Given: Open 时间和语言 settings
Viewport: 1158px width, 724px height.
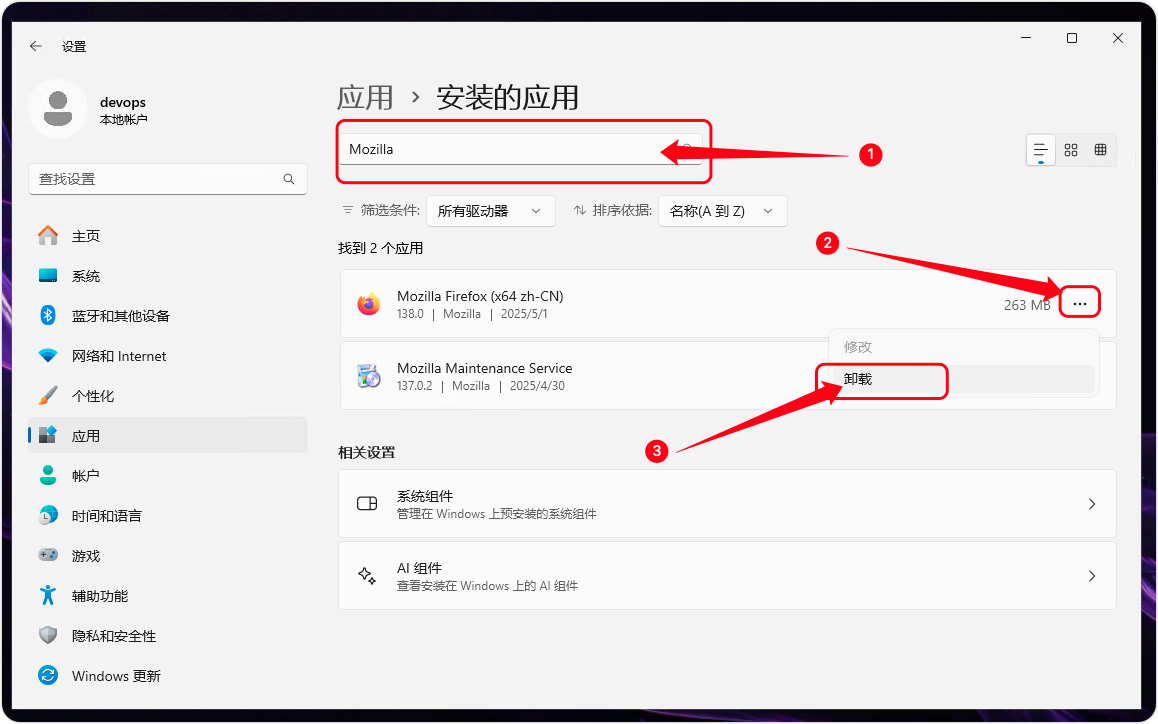Looking at the screenshot, I should [x=168, y=516].
